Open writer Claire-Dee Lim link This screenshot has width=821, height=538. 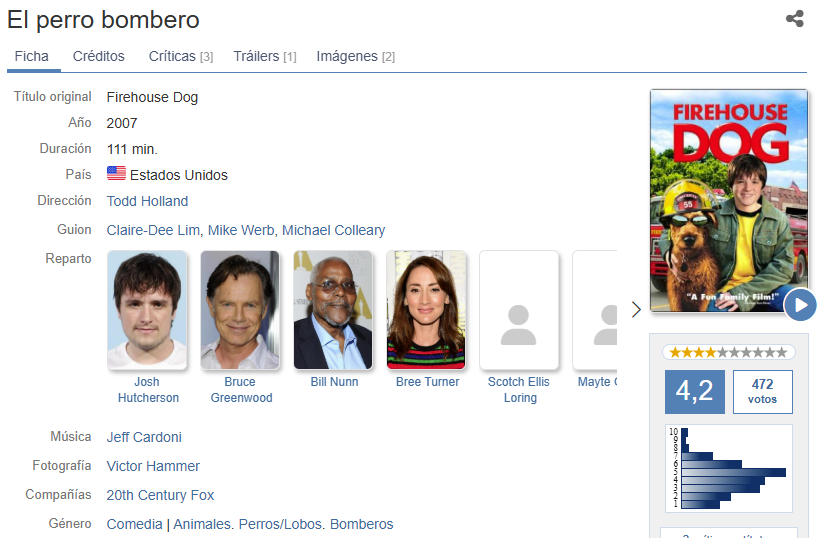(153, 230)
